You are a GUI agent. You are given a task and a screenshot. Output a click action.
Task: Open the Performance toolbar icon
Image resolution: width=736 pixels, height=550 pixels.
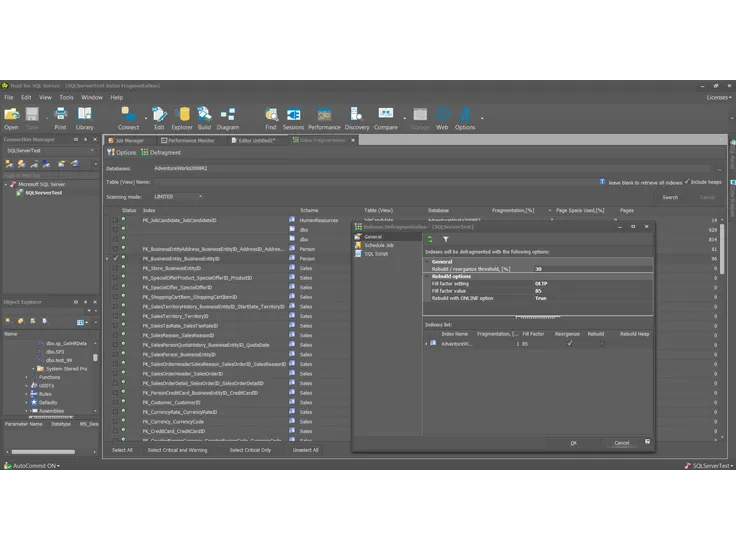(x=324, y=114)
